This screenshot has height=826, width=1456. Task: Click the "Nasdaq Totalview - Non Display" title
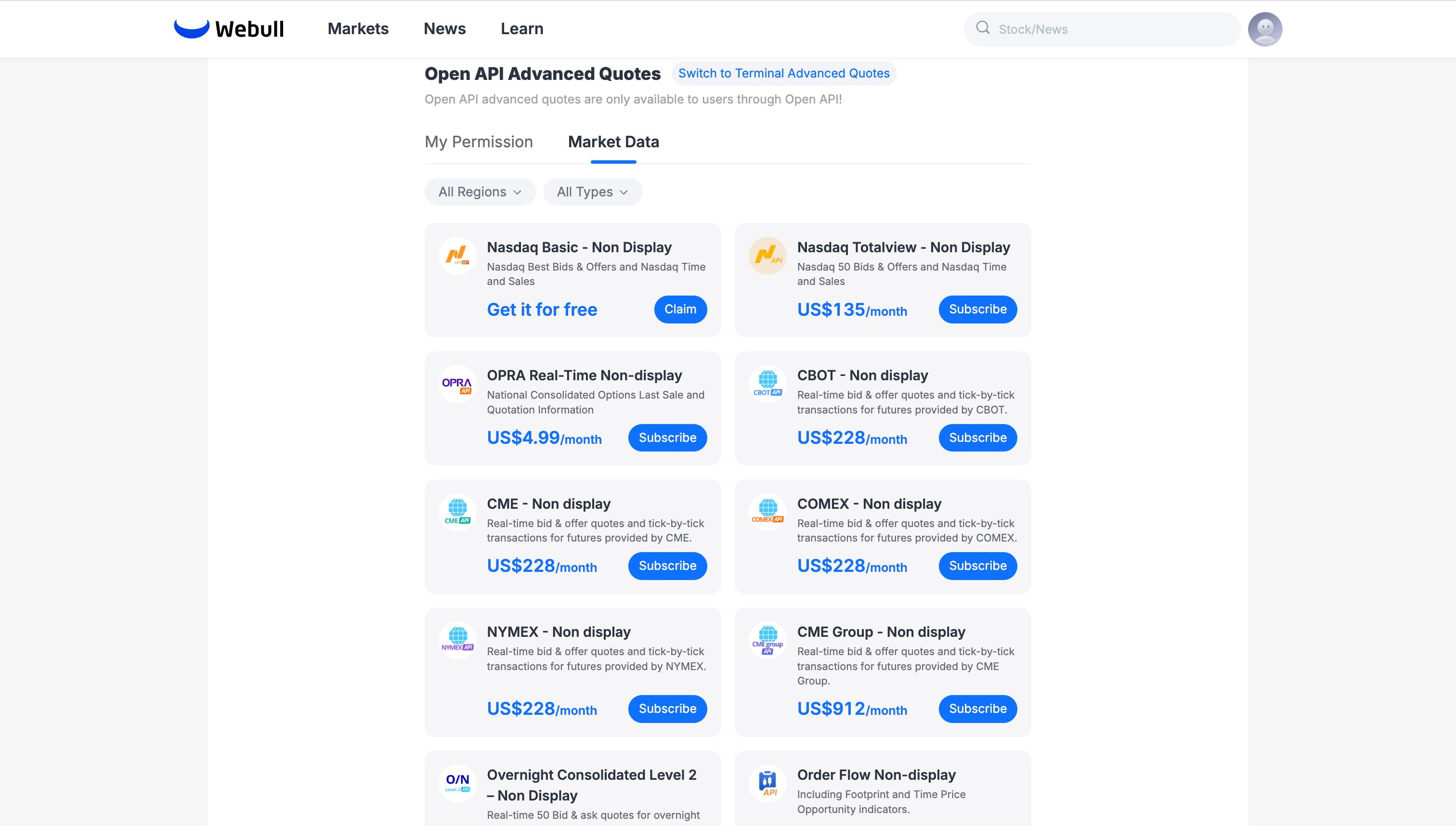[x=903, y=247]
